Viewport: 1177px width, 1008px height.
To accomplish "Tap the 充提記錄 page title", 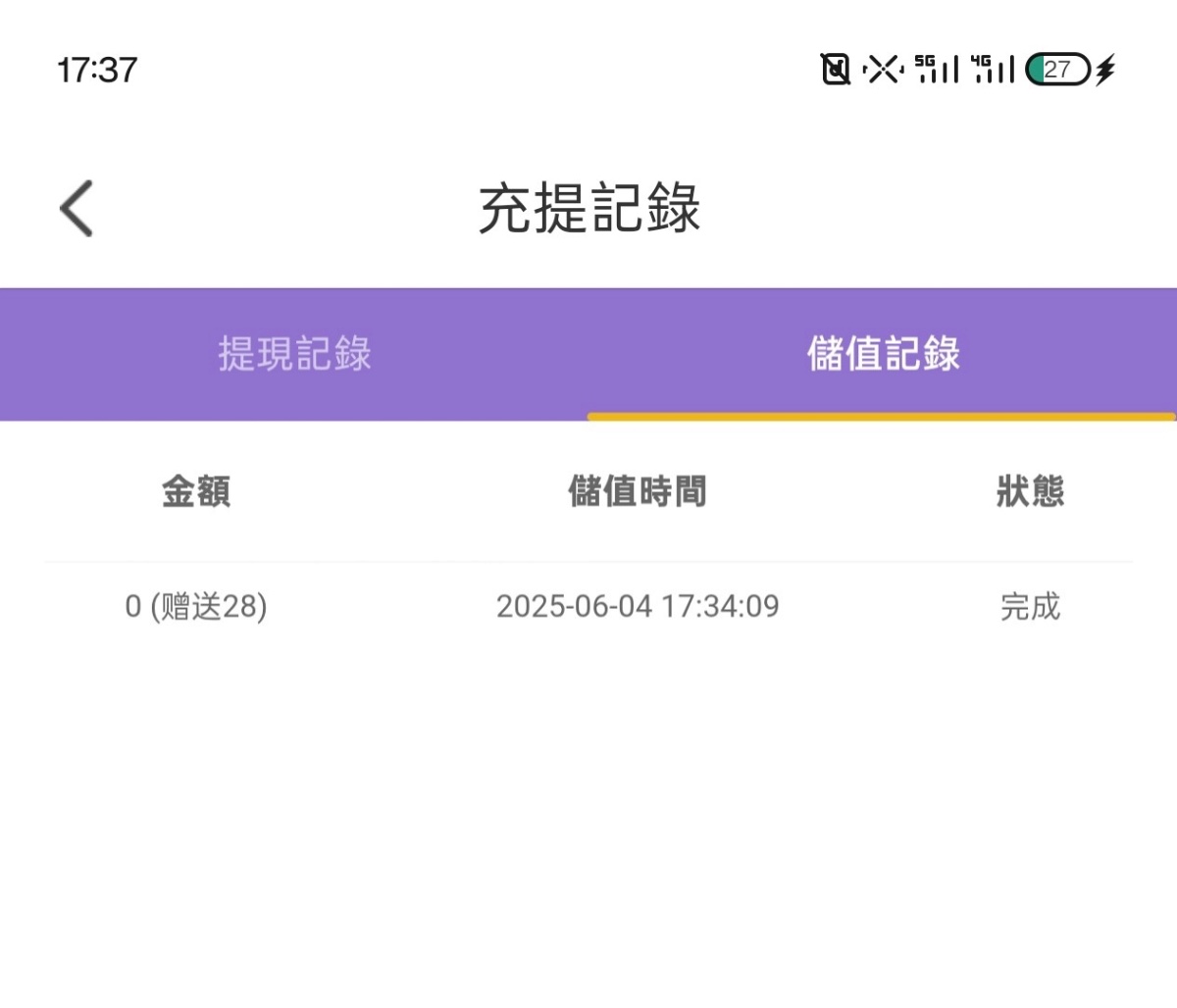I will [588, 208].
